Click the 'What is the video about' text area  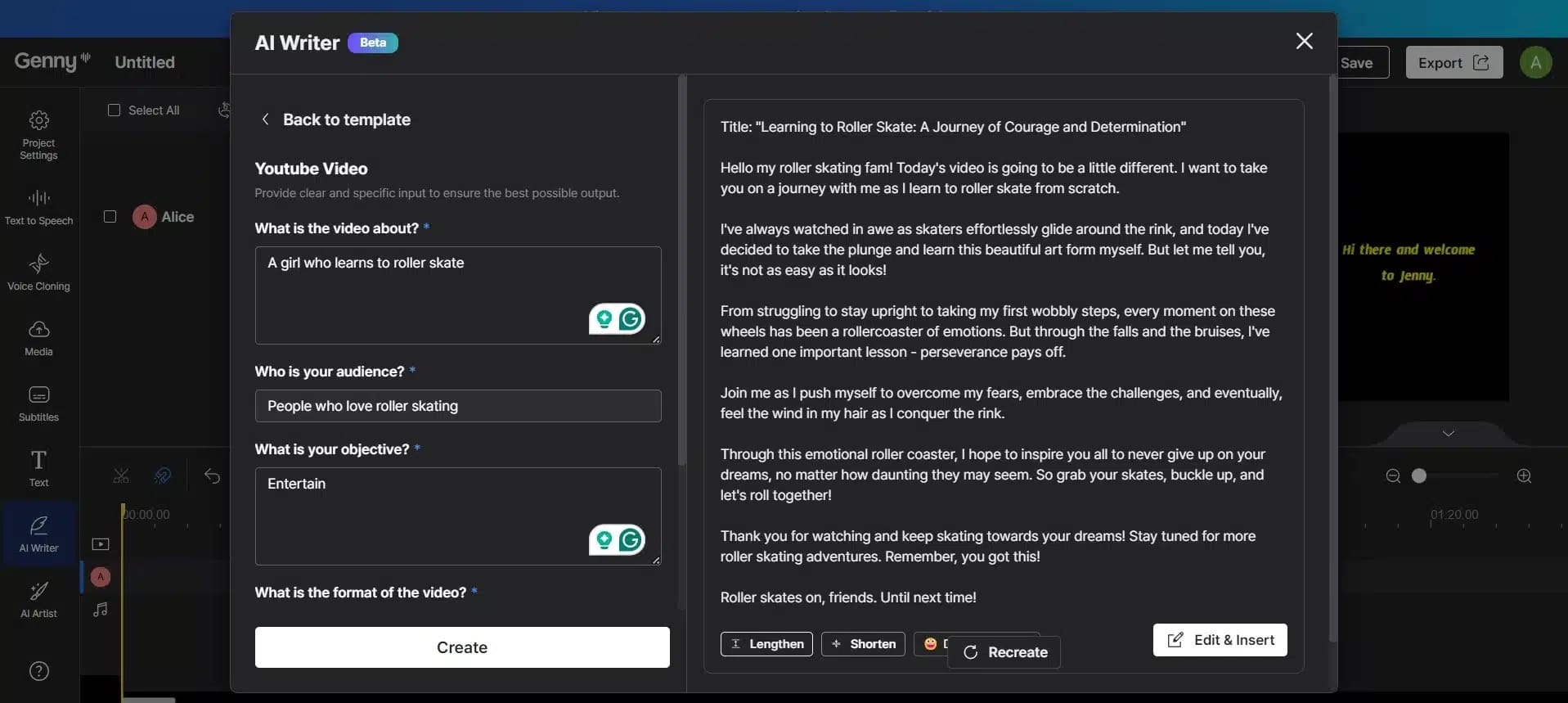(x=458, y=295)
